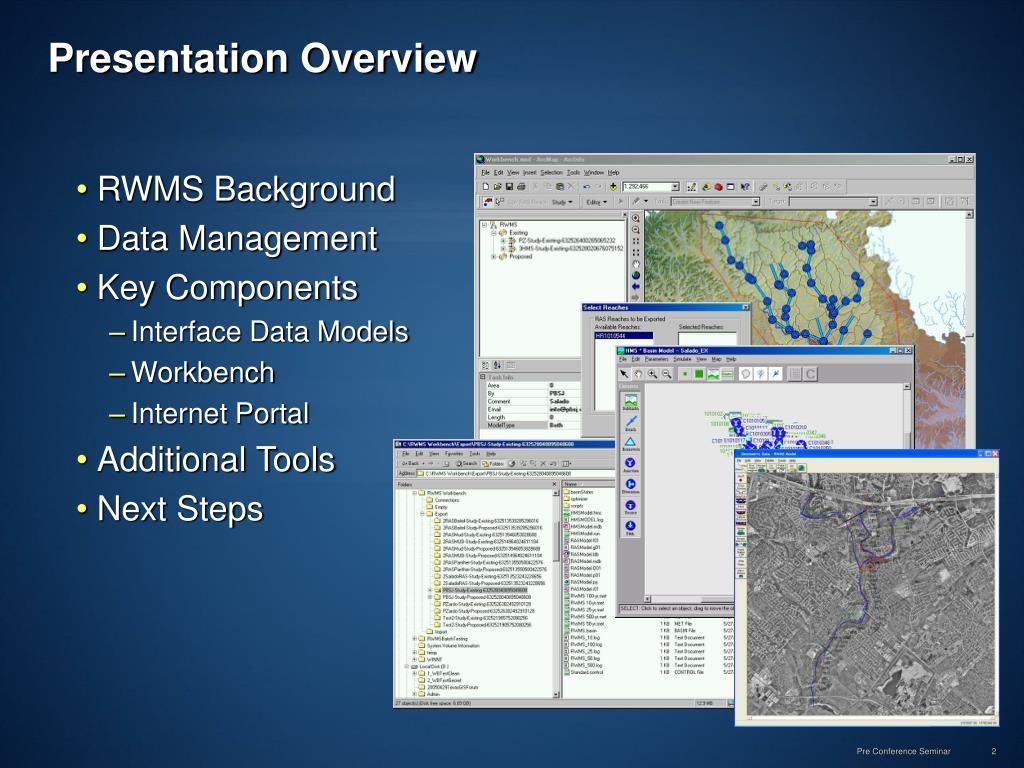
Task: Select the HMSModel.mdb file
Action: coord(586,526)
